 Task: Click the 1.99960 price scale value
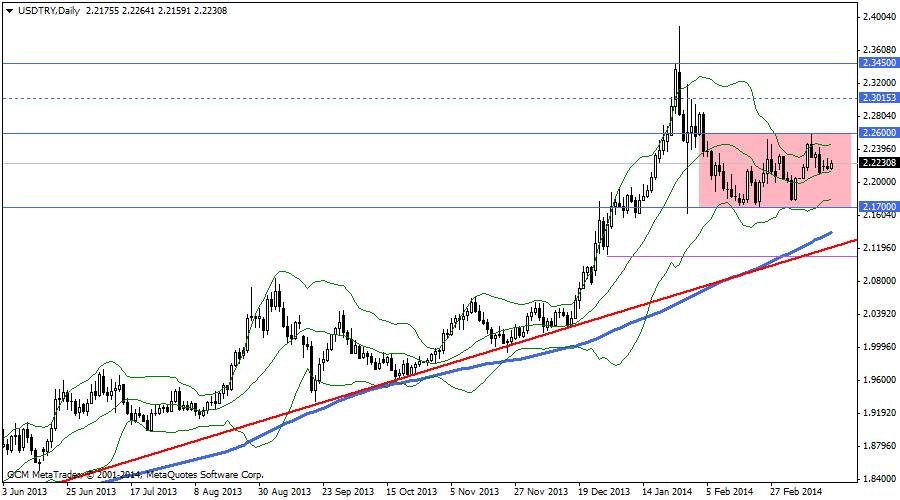[x=879, y=347]
